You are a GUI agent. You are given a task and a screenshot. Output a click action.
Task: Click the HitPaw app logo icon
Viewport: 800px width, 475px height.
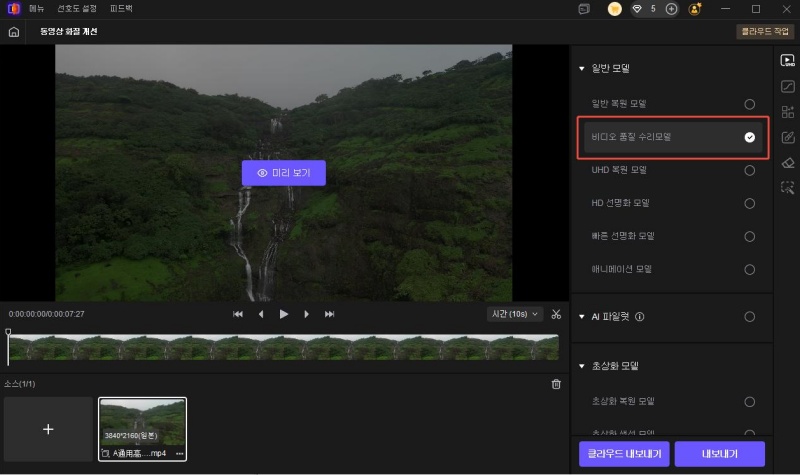(x=14, y=9)
